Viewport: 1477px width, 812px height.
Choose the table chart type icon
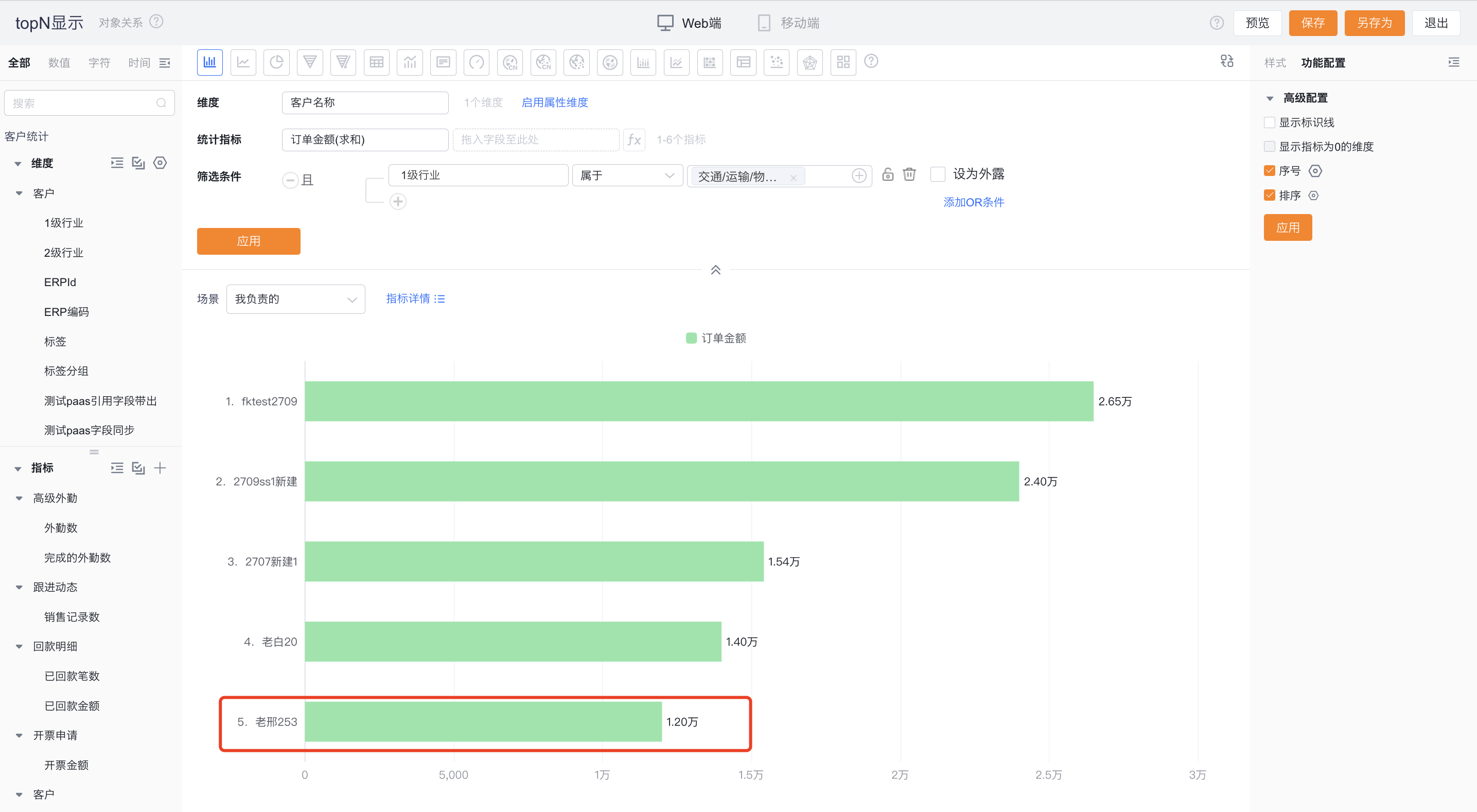click(376, 62)
